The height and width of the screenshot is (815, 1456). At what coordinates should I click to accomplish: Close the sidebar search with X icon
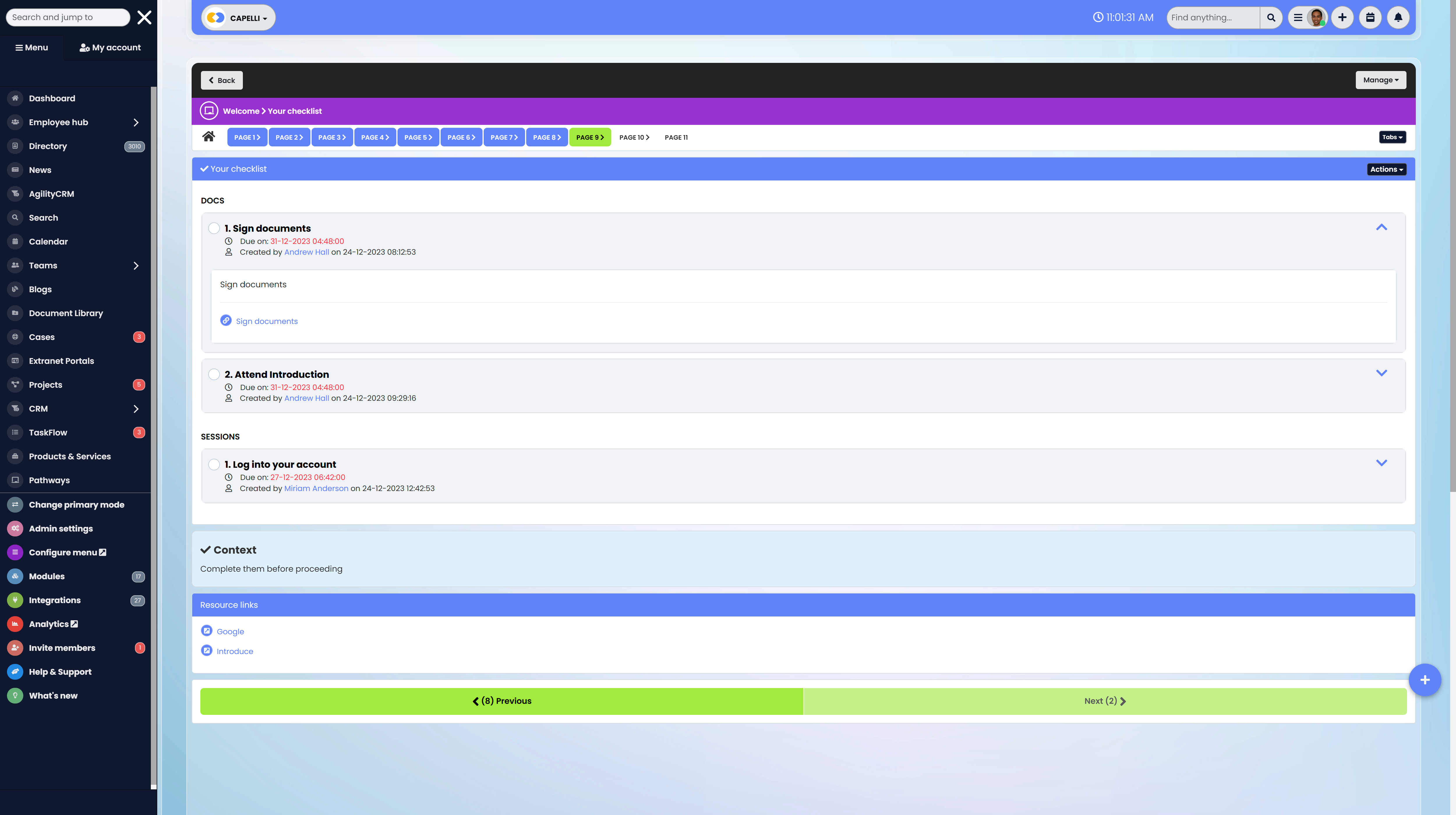point(145,17)
